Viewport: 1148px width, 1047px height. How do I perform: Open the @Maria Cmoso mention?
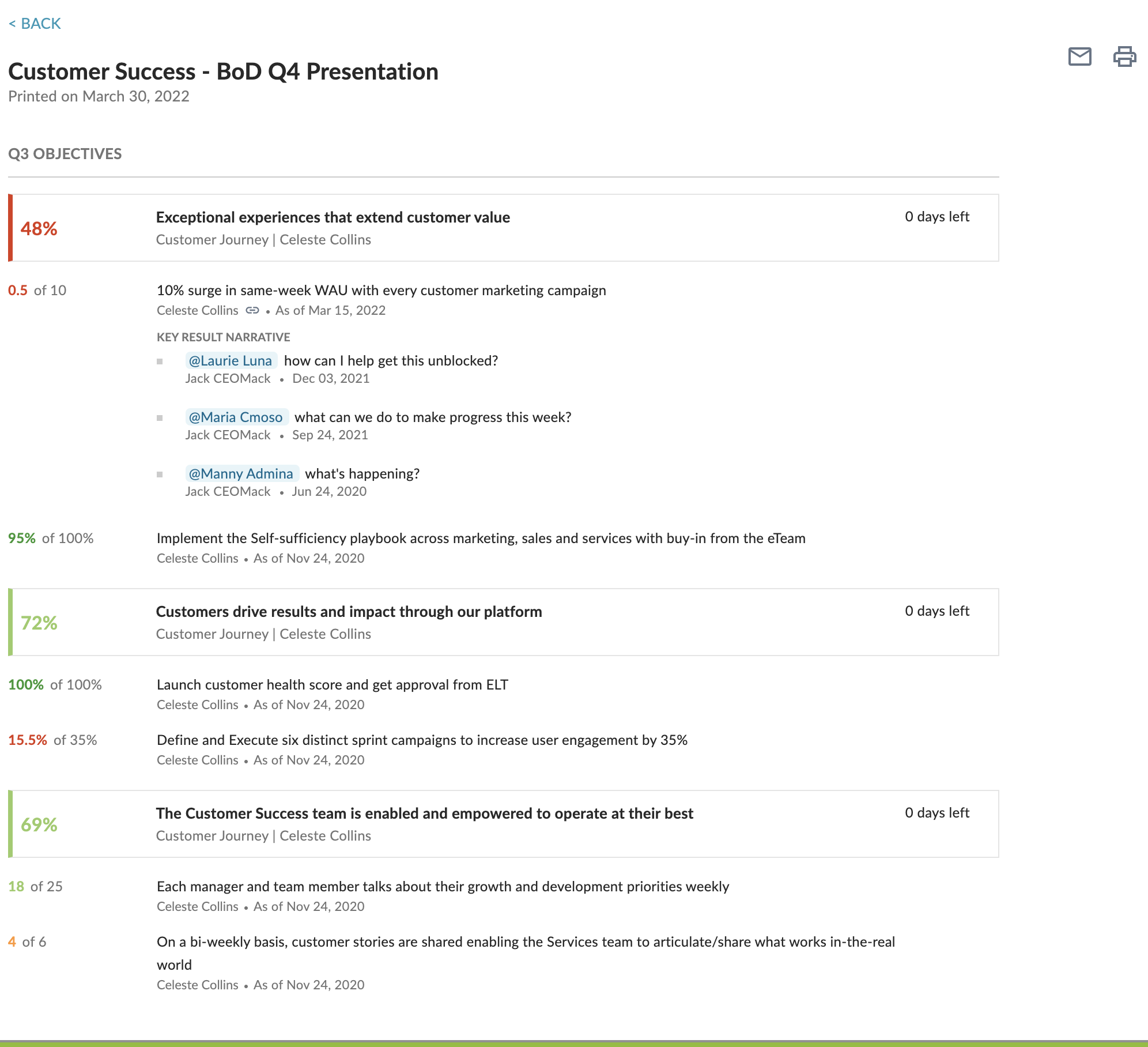coord(236,417)
